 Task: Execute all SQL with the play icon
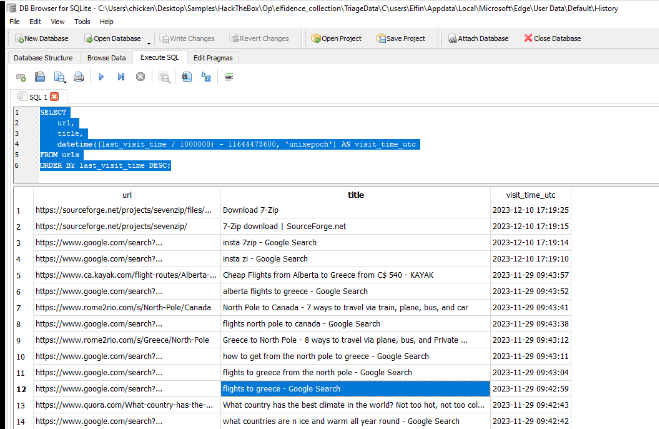click(101, 77)
